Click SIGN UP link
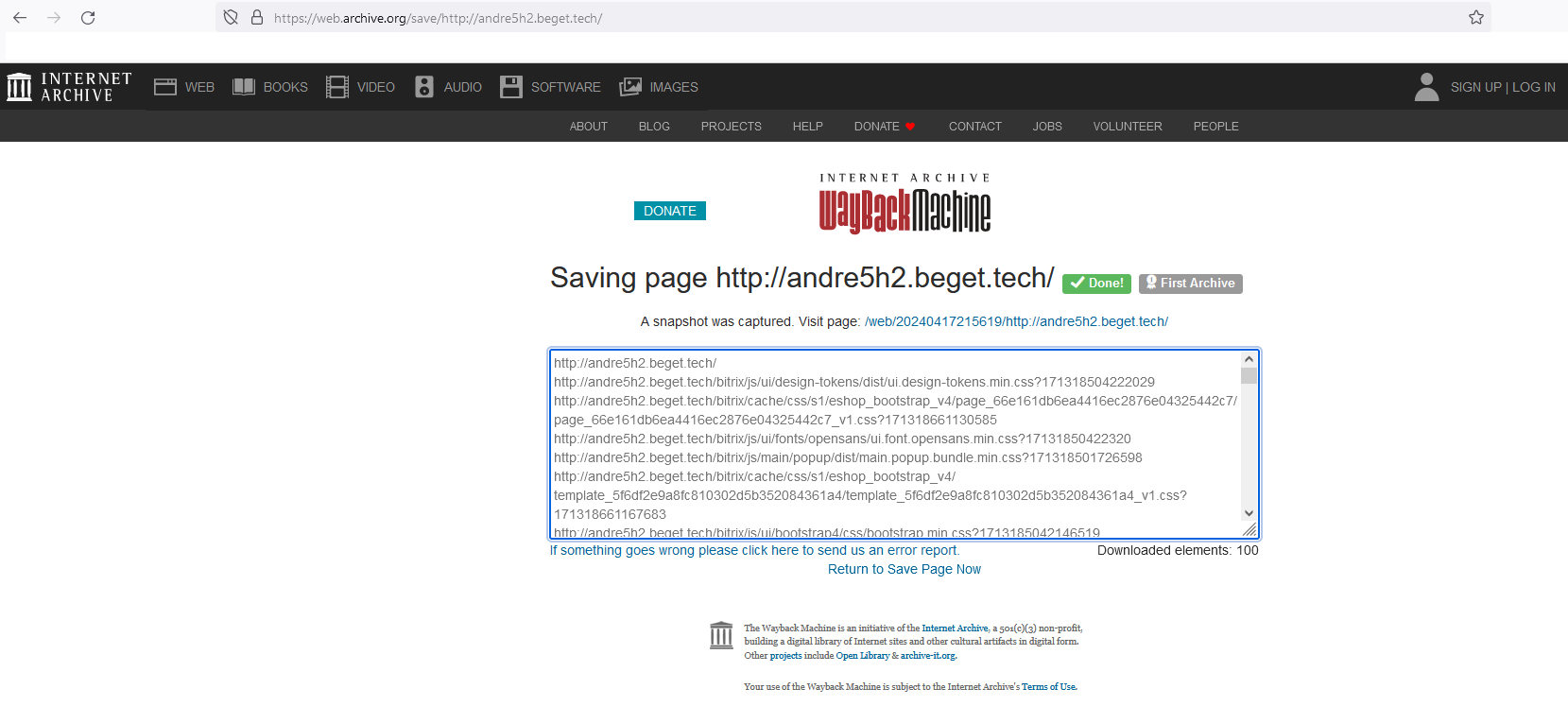Image resolution: width=1568 pixels, height=706 pixels. (x=1476, y=87)
